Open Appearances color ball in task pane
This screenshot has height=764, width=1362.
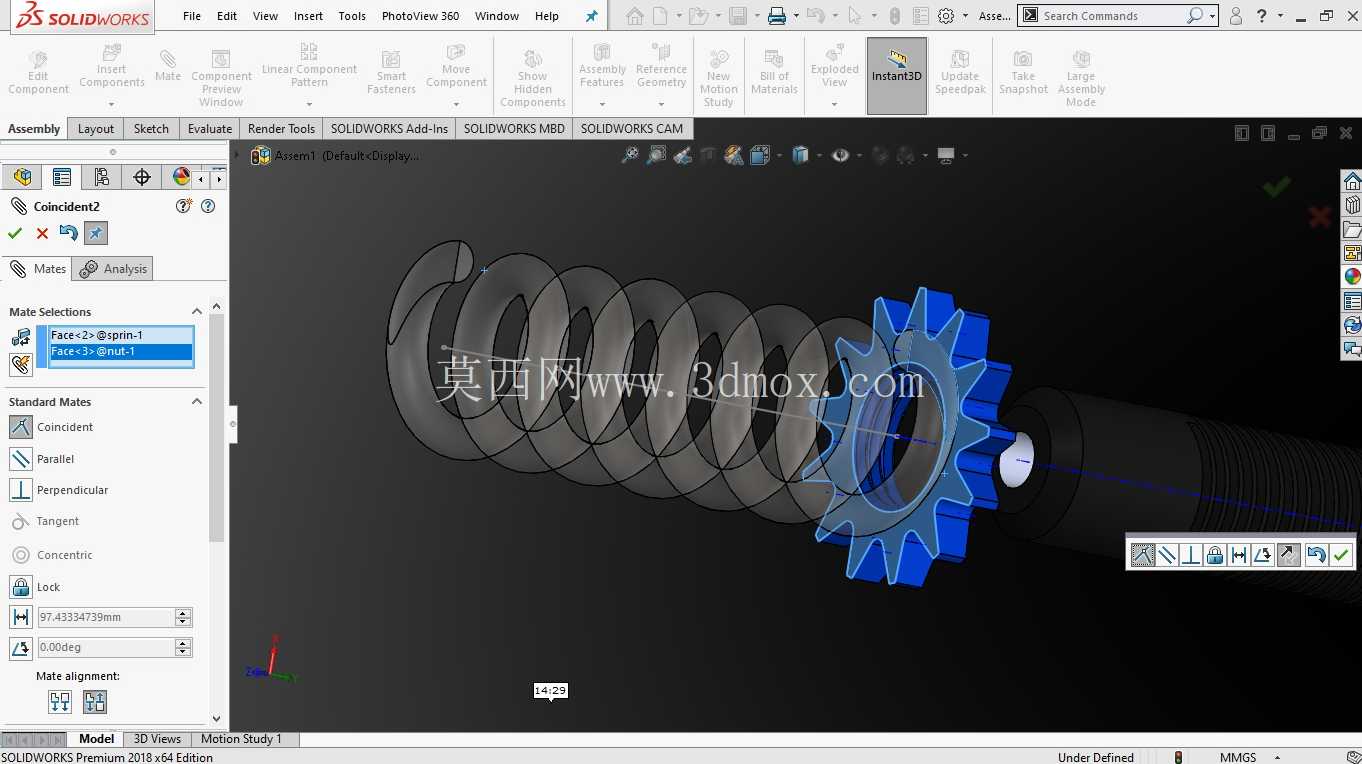tap(1352, 277)
